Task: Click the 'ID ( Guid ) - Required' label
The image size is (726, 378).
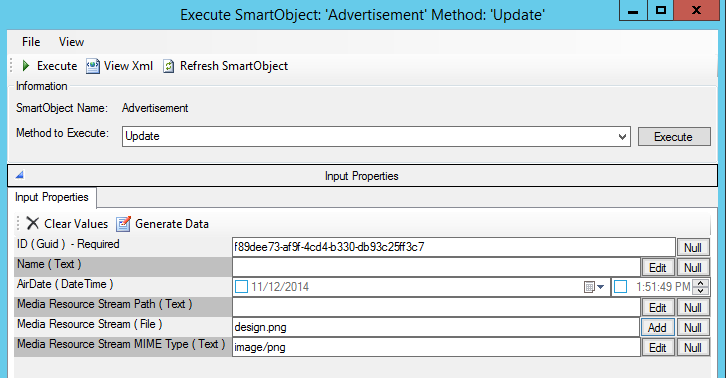Action: click(68, 244)
